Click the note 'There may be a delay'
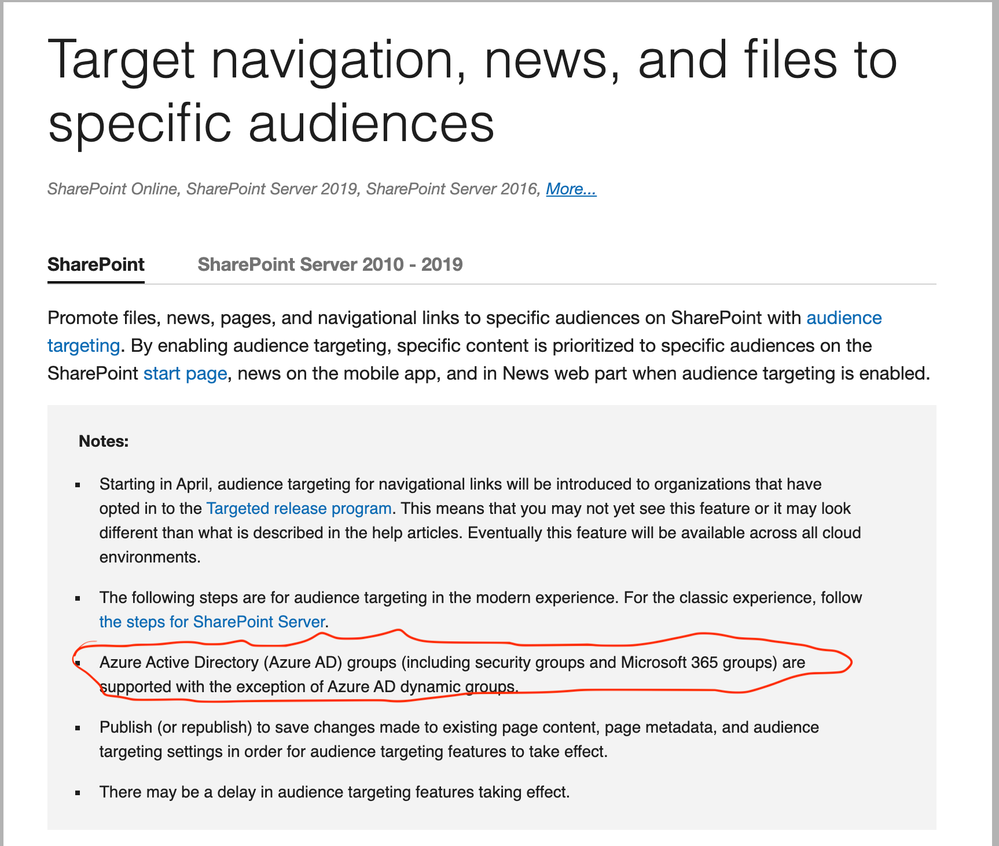The height and width of the screenshot is (846, 999). [x=334, y=792]
